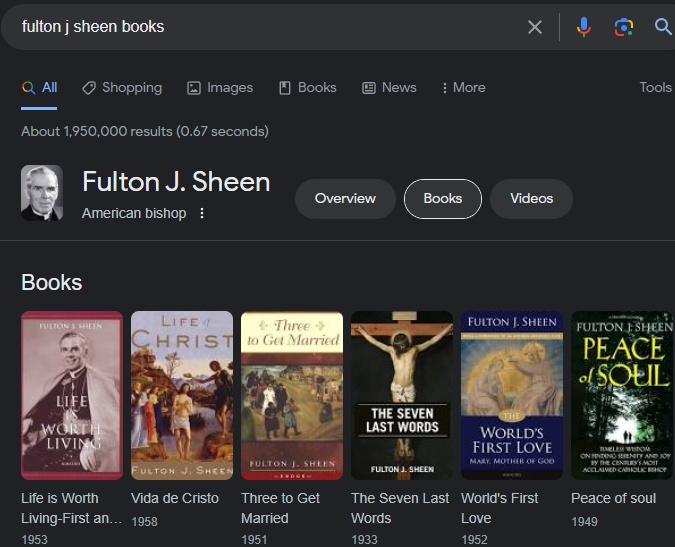Viewport: 675px width, 547px height.
Task: Click the Shopping tag icon
Action: click(89, 88)
